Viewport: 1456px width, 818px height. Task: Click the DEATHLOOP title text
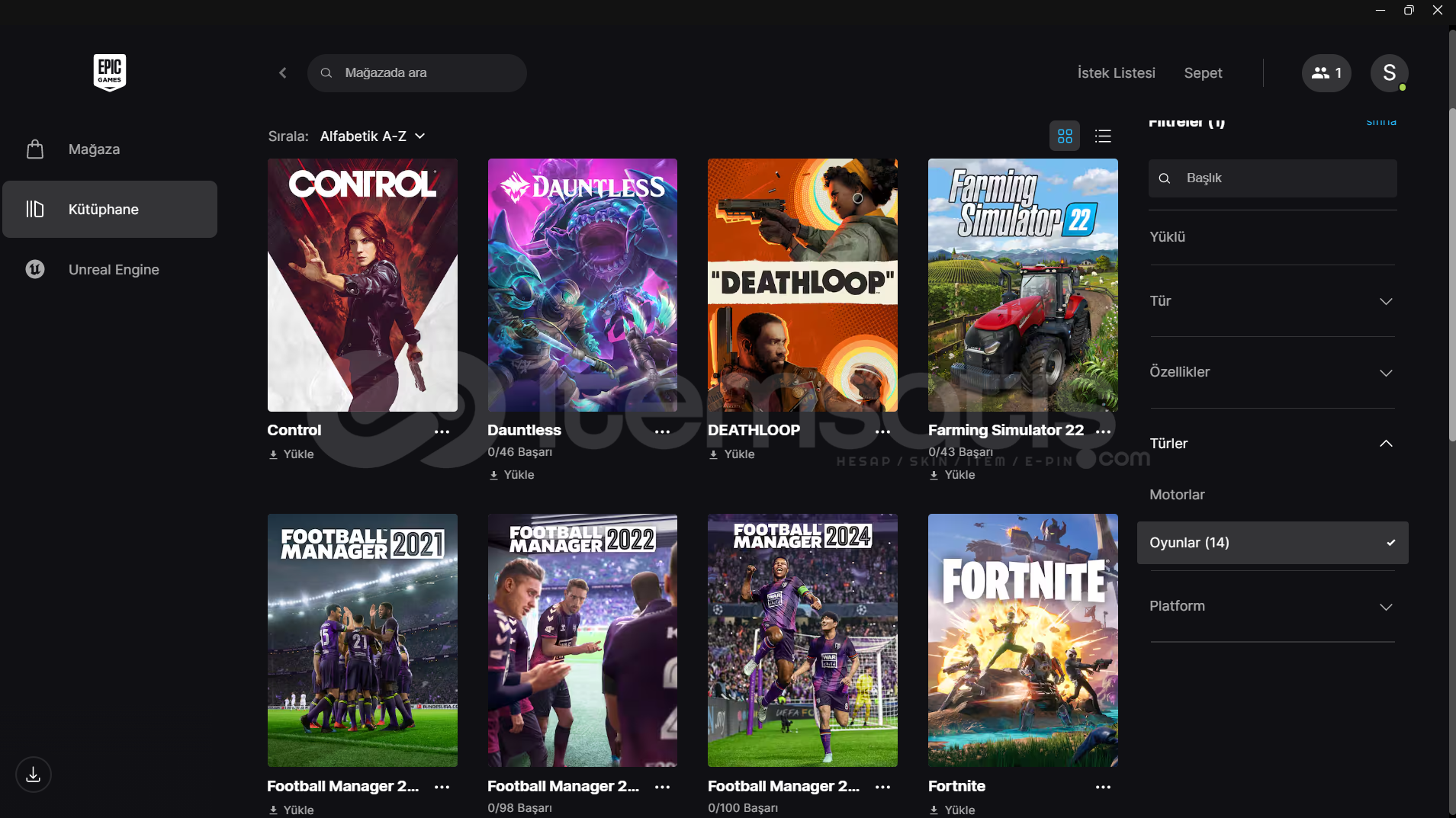[754, 430]
